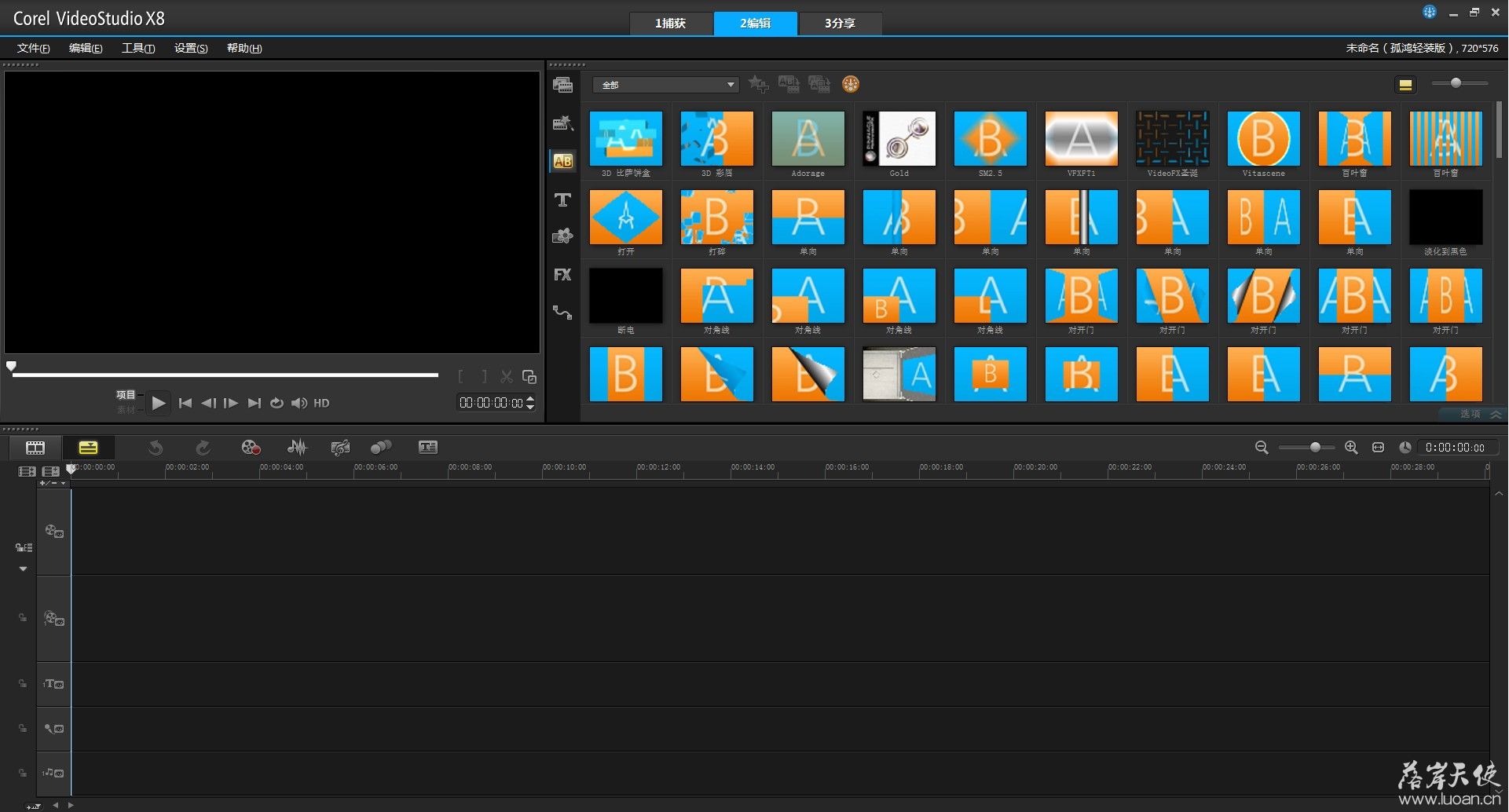1509x812 pixels.
Task: Open the 帮助(H) menu
Action: click(244, 49)
